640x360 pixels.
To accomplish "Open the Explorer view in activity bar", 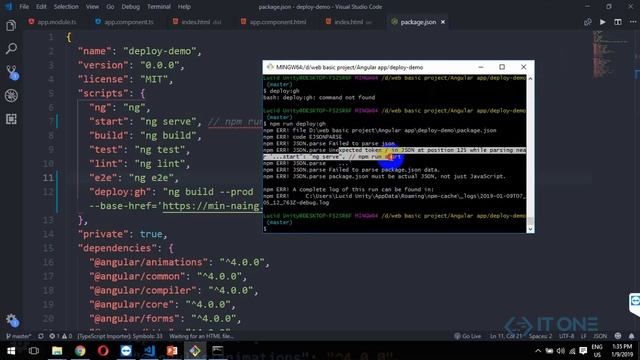I will pos(11,26).
